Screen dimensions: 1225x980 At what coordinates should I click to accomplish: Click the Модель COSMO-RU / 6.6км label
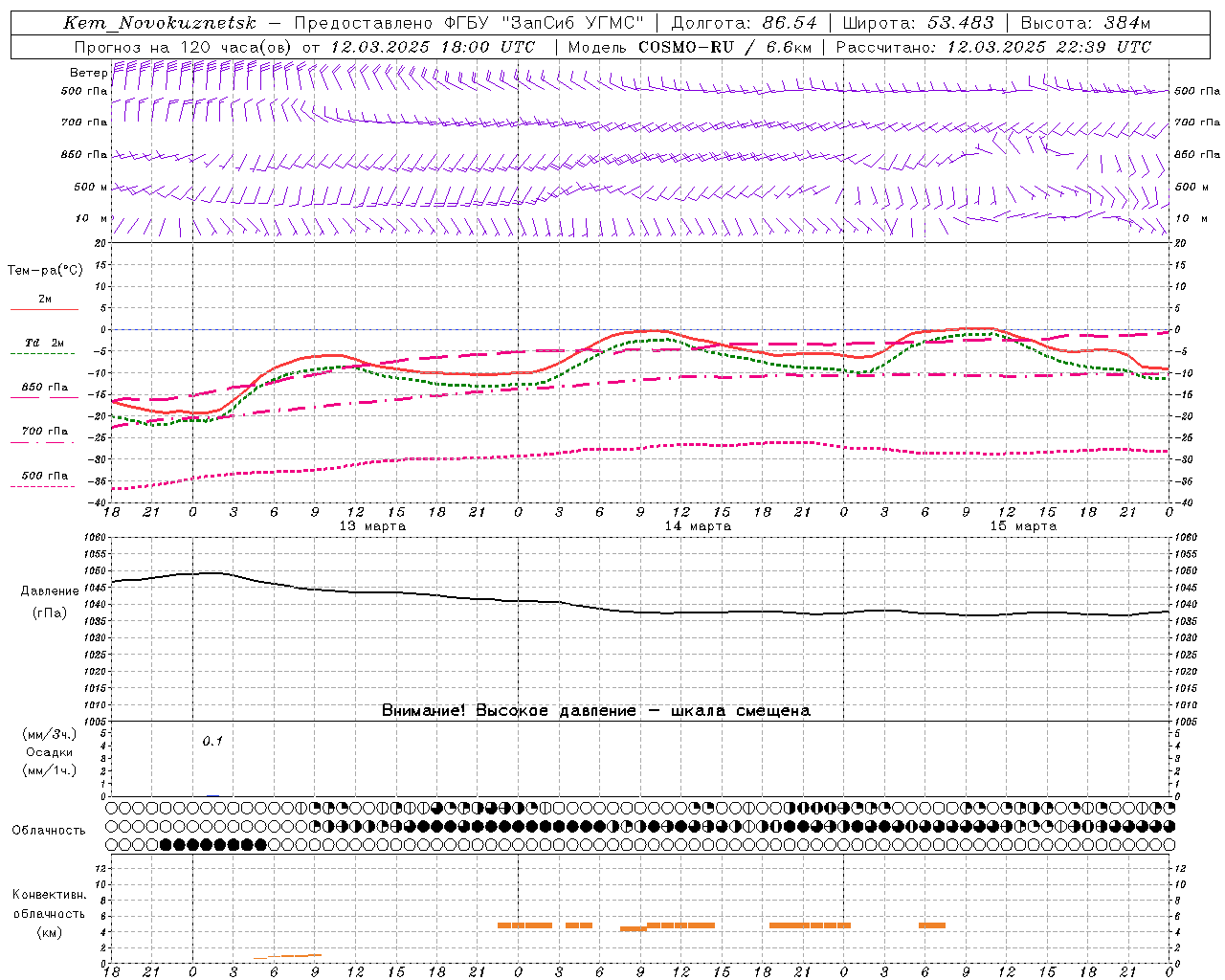(688, 47)
